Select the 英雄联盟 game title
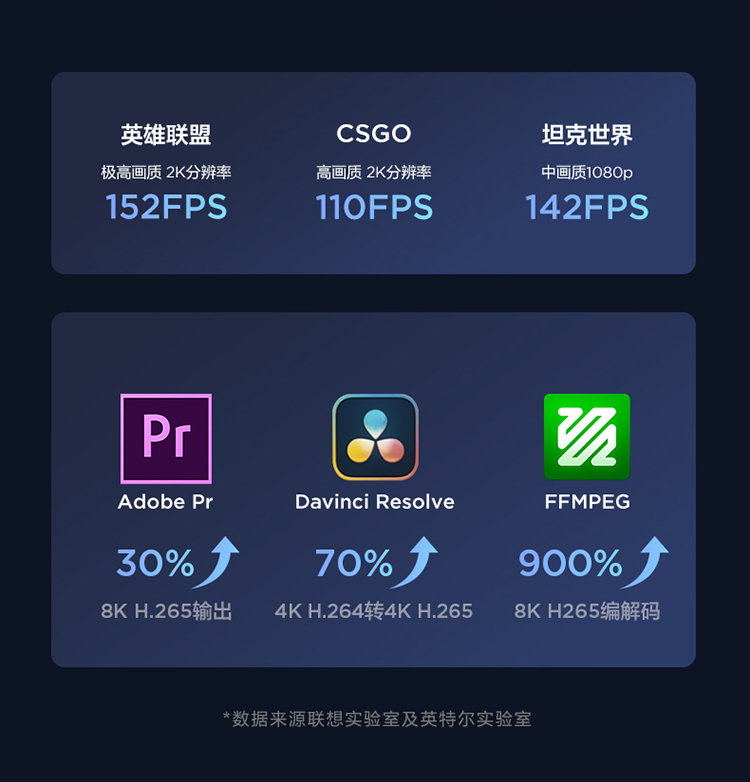The width and height of the screenshot is (750, 782). [166, 135]
